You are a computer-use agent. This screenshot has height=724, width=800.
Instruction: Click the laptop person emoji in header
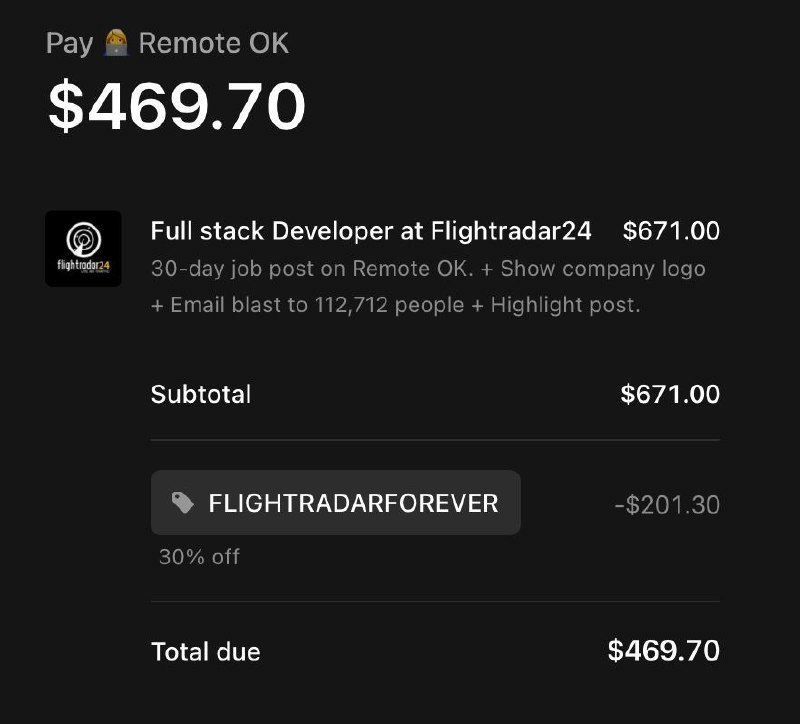[x=115, y=43]
